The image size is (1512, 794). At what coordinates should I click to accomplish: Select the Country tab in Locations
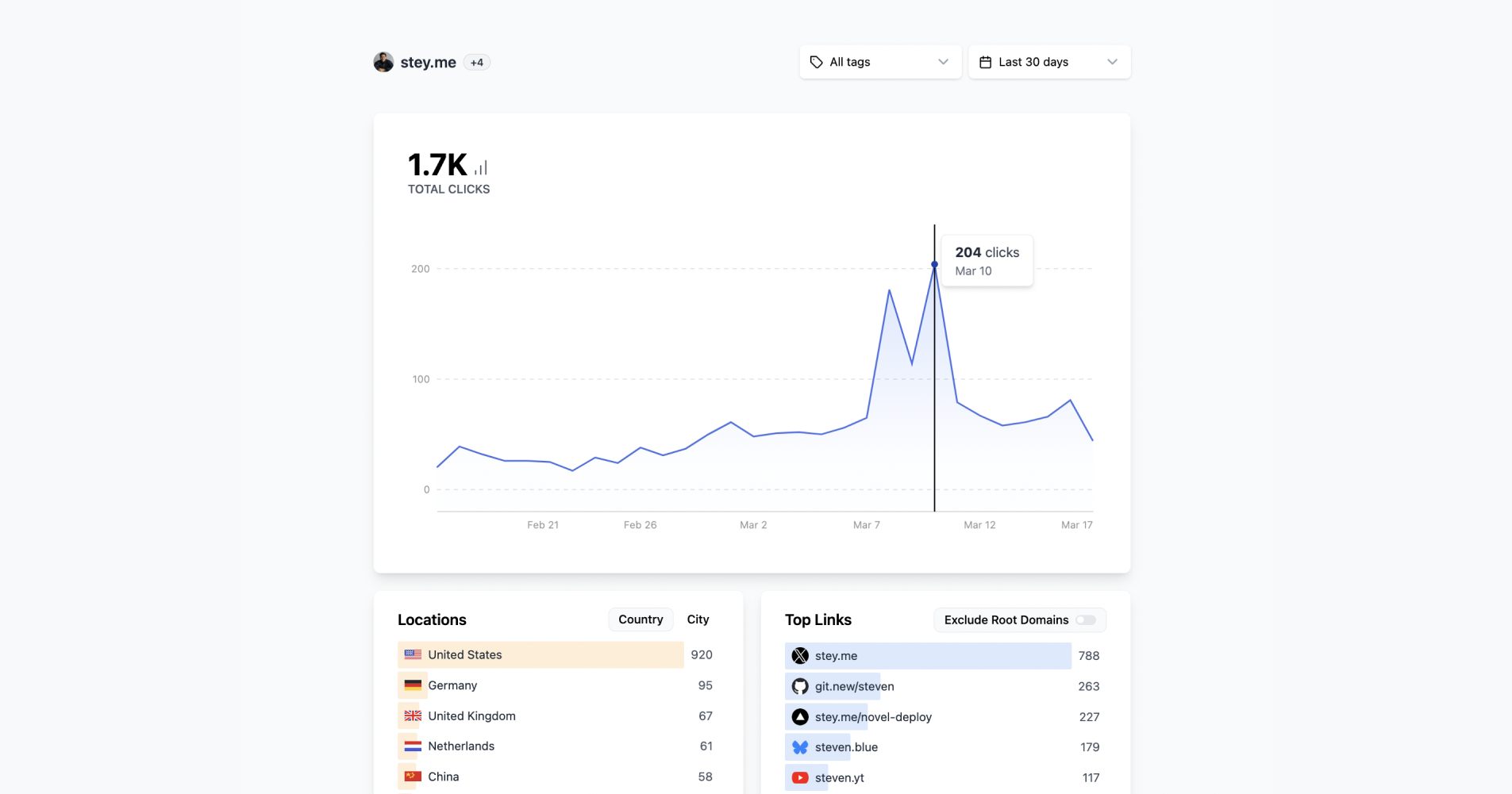pyautogui.click(x=641, y=619)
